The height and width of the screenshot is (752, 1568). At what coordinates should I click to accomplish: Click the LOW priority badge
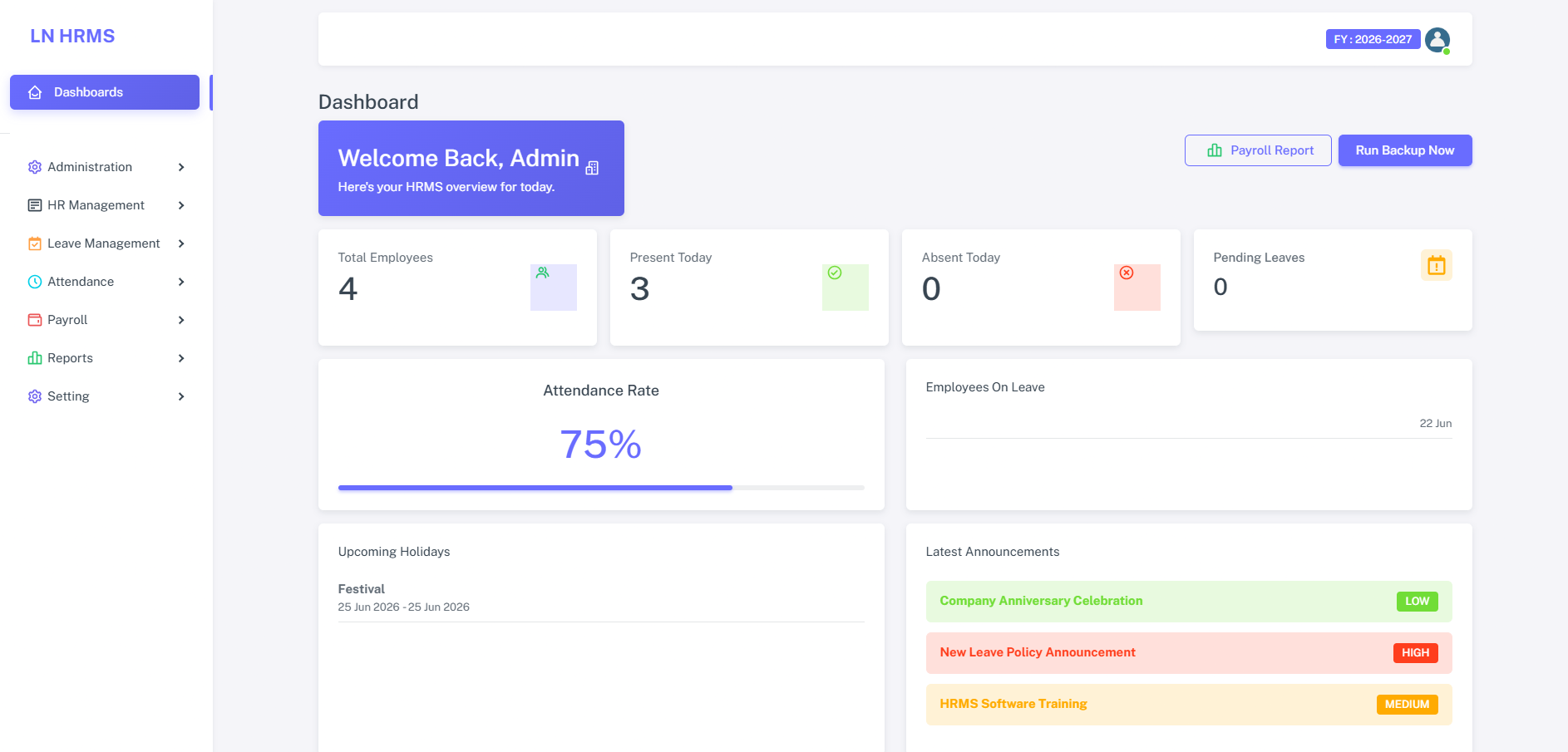pos(1418,602)
